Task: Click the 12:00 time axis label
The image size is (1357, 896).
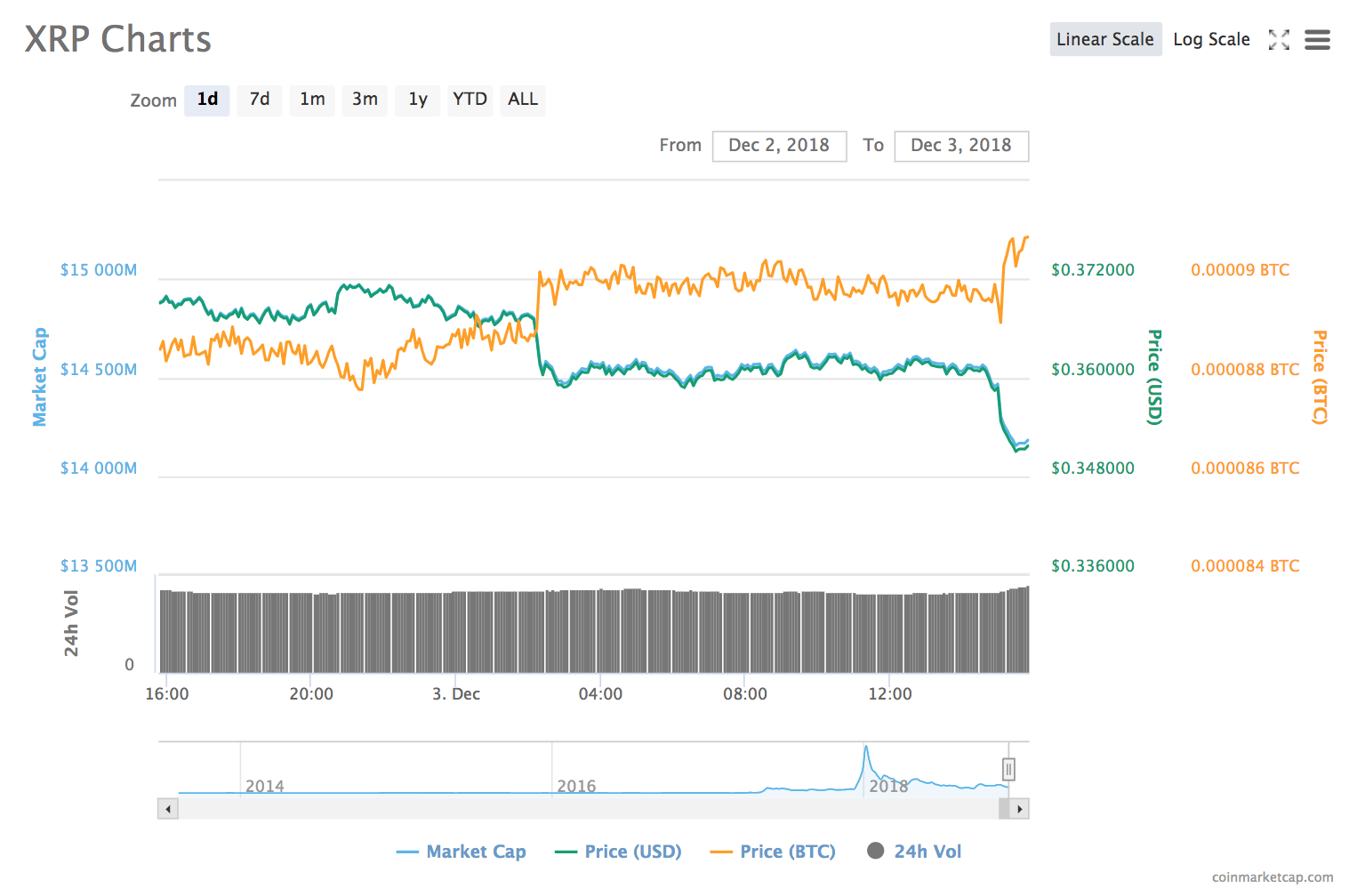Action: (x=890, y=694)
